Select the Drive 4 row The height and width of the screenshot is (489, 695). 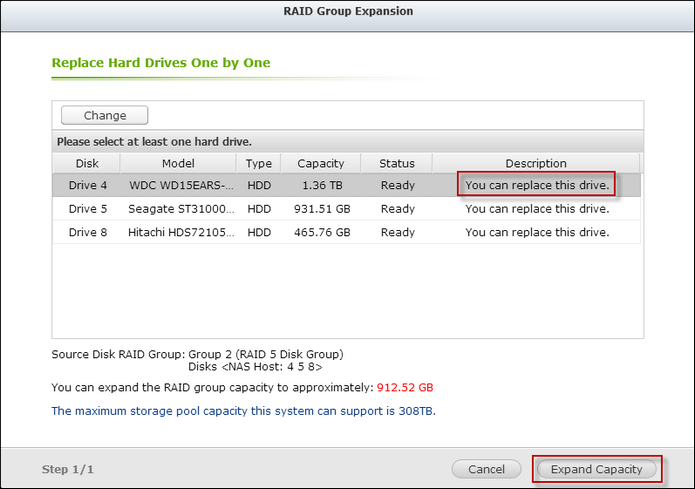click(x=88, y=185)
